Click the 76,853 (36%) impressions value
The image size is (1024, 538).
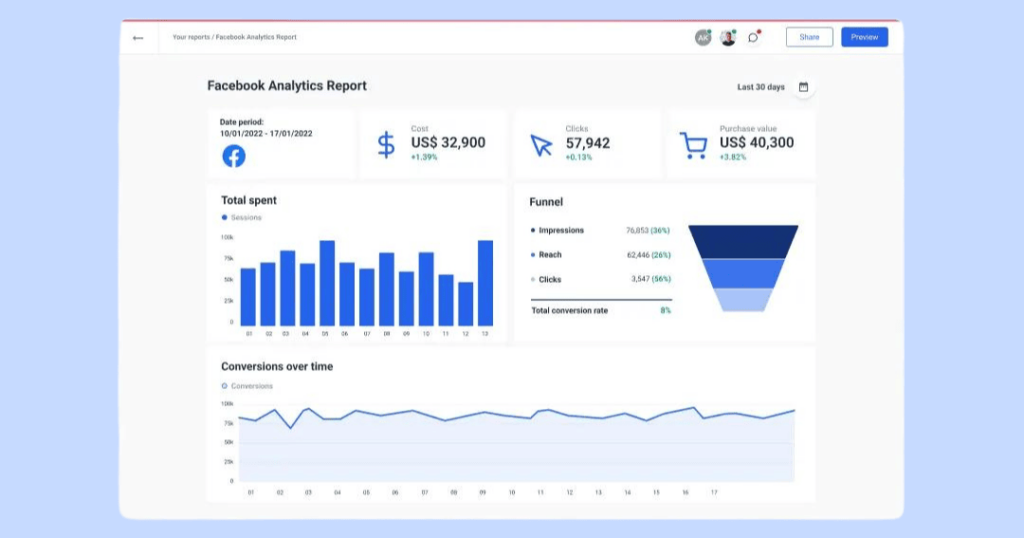click(x=648, y=230)
